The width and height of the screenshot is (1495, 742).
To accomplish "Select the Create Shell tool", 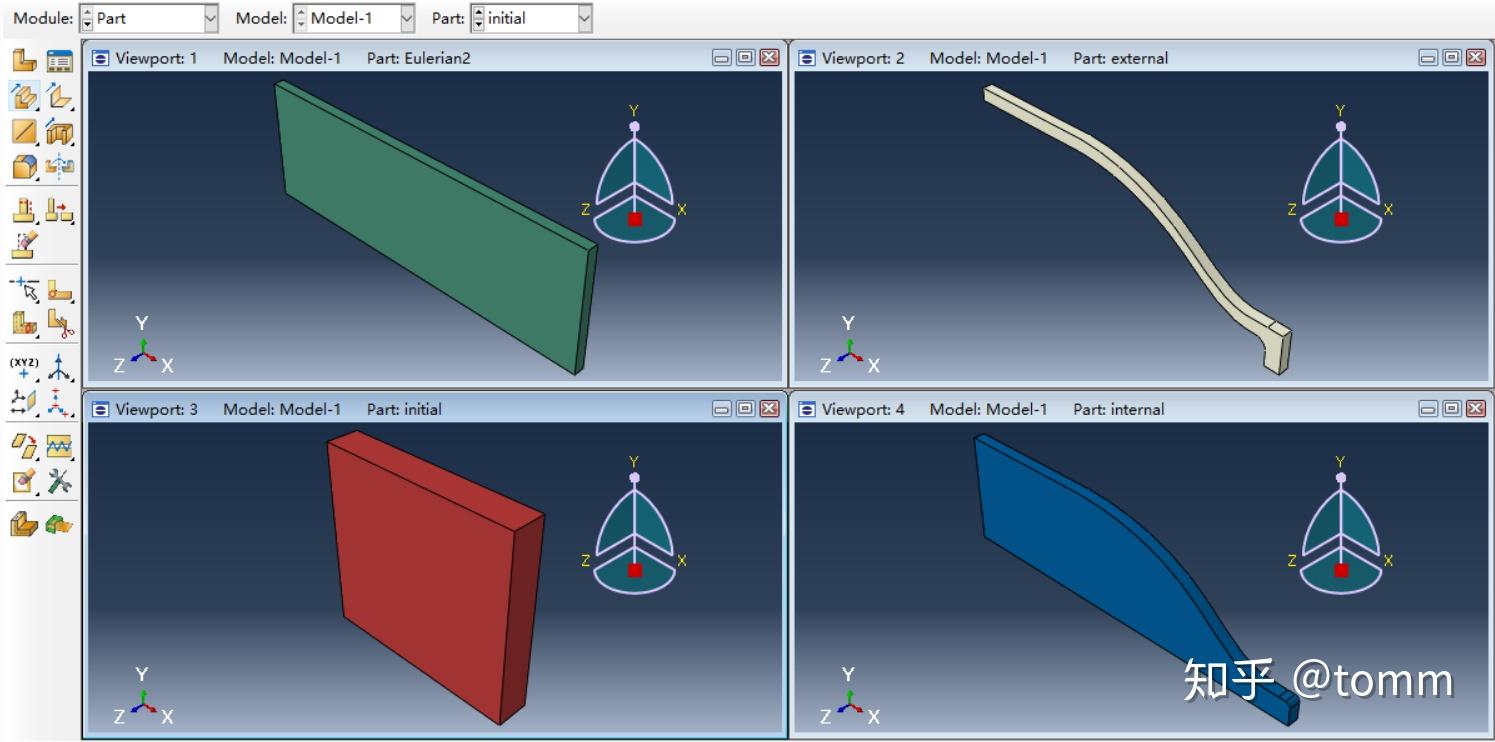I will pos(60,96).
